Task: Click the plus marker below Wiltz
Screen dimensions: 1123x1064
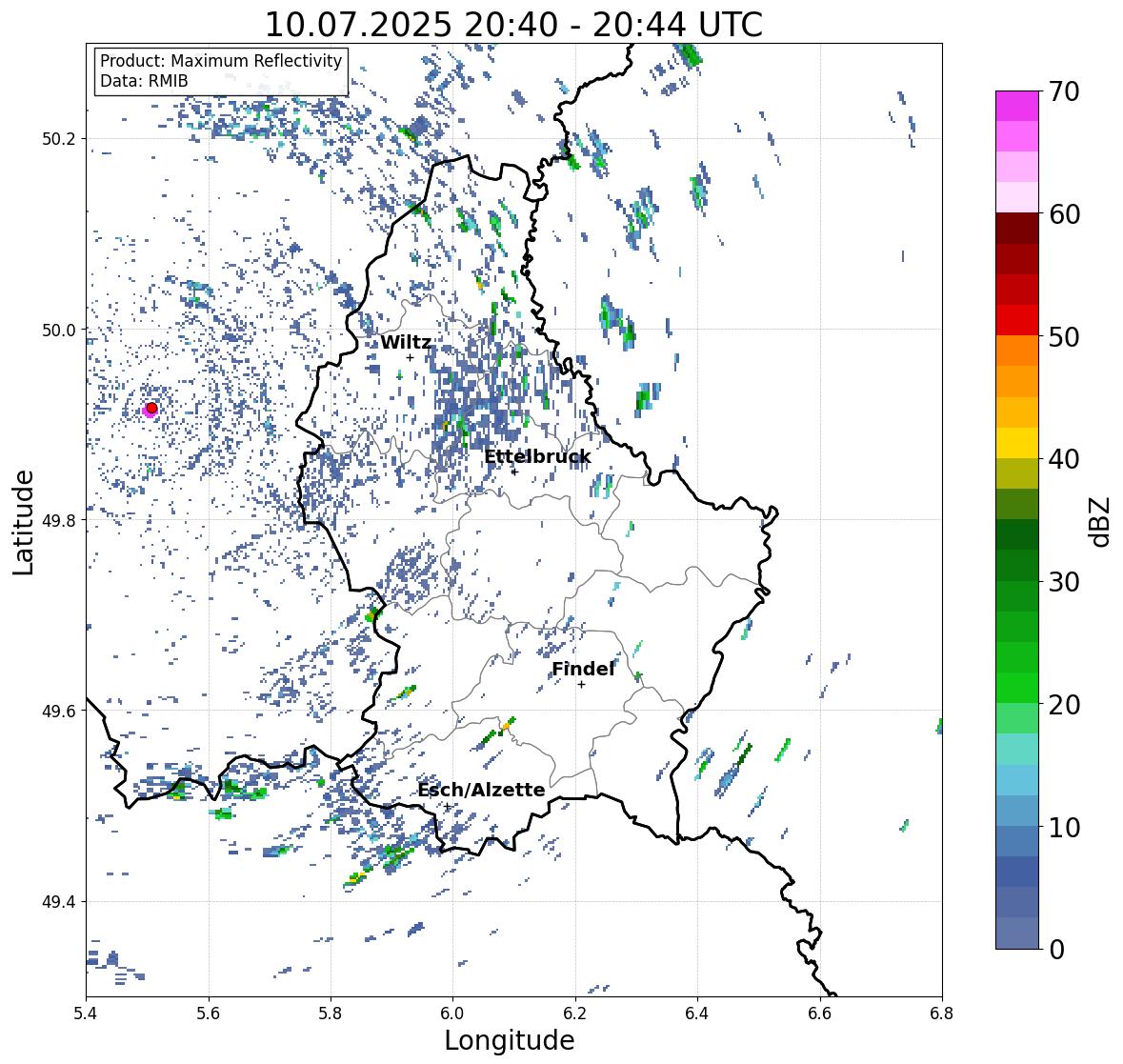Action: point(410,358)
